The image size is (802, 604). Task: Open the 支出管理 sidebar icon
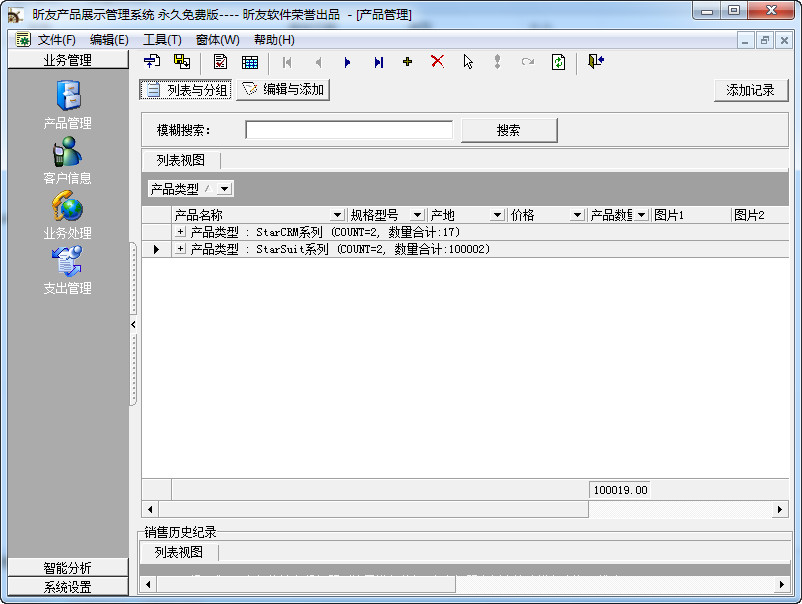point(68,261)
